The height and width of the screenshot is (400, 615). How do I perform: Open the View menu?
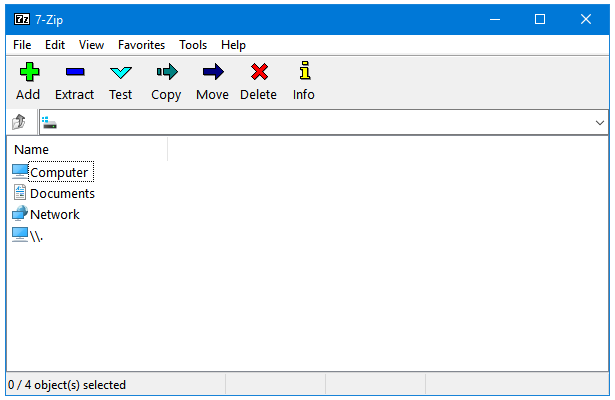click(91, 45)
